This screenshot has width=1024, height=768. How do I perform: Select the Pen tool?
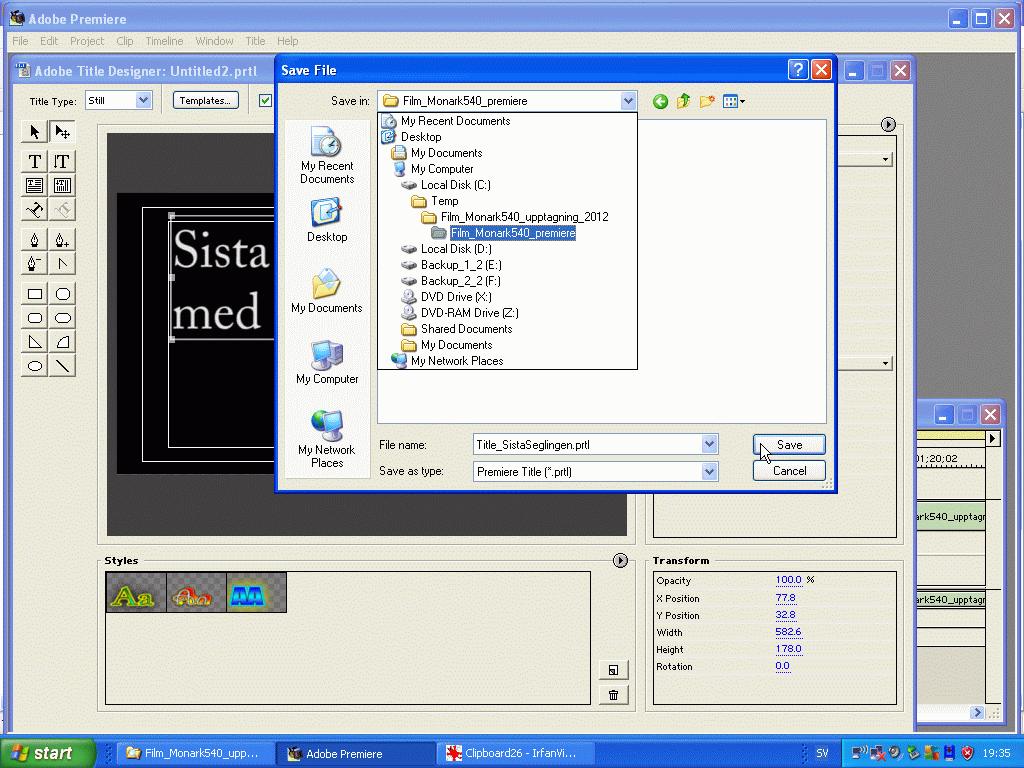pyautogui.click(x=35, y=240)
